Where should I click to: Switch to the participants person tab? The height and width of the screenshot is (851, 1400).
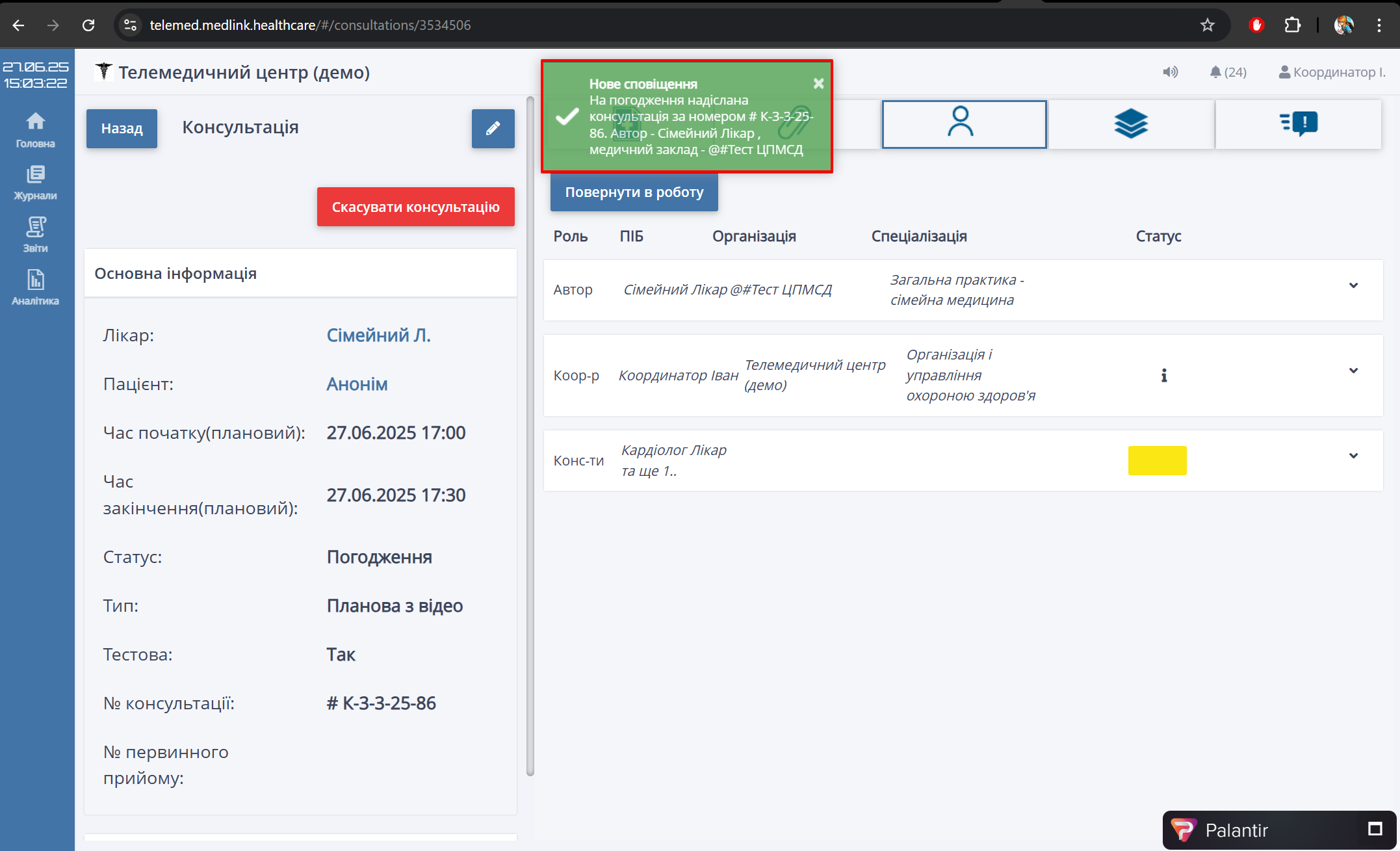(x=963, y=124)
